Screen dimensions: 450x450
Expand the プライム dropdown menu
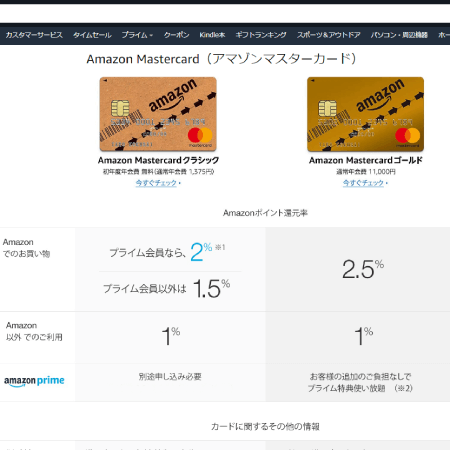tap(137, 35)
